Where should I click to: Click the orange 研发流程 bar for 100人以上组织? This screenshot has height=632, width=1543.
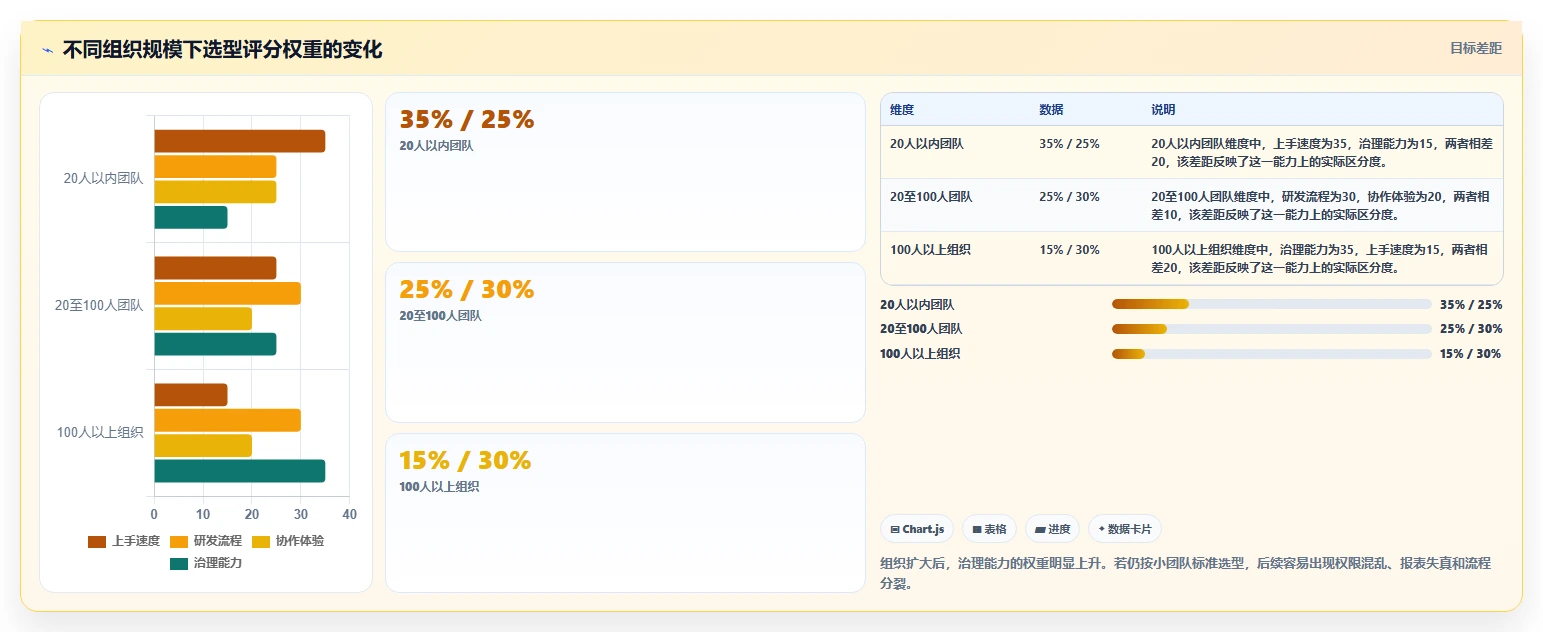pos(227,420)
